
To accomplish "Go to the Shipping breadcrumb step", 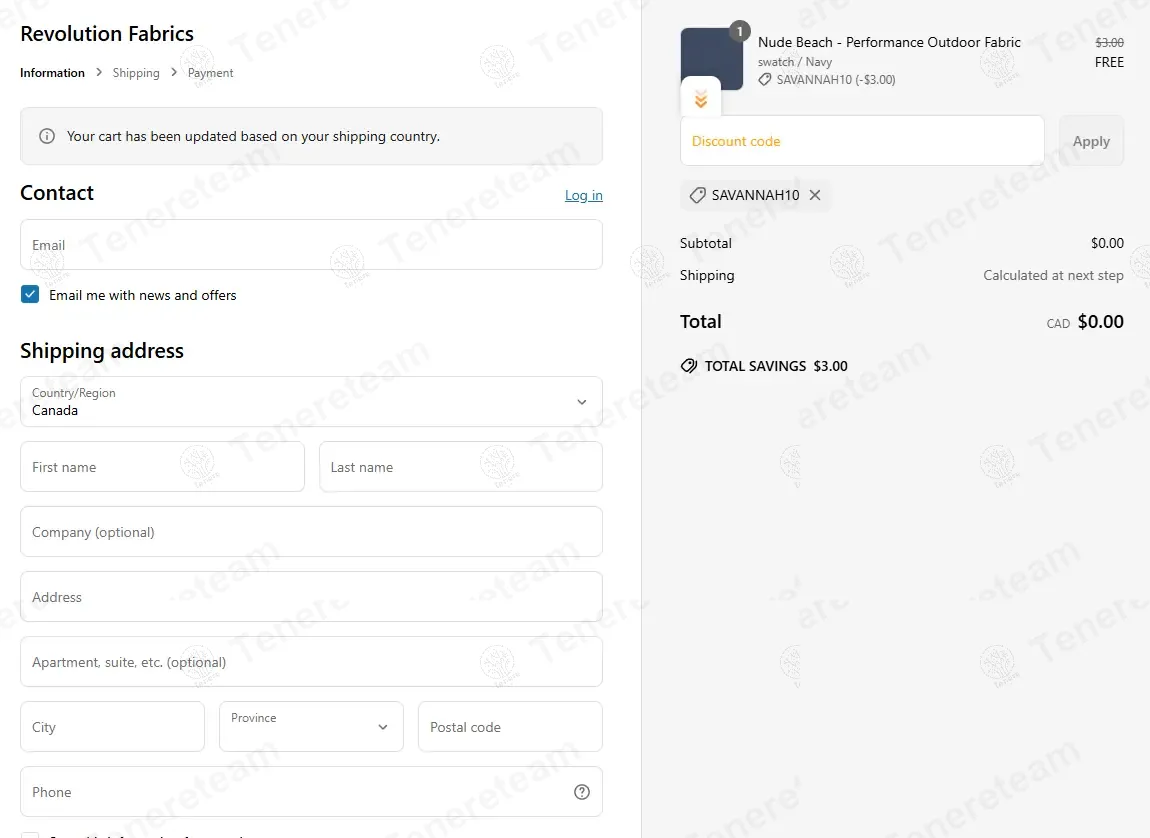I will point(136,73).
